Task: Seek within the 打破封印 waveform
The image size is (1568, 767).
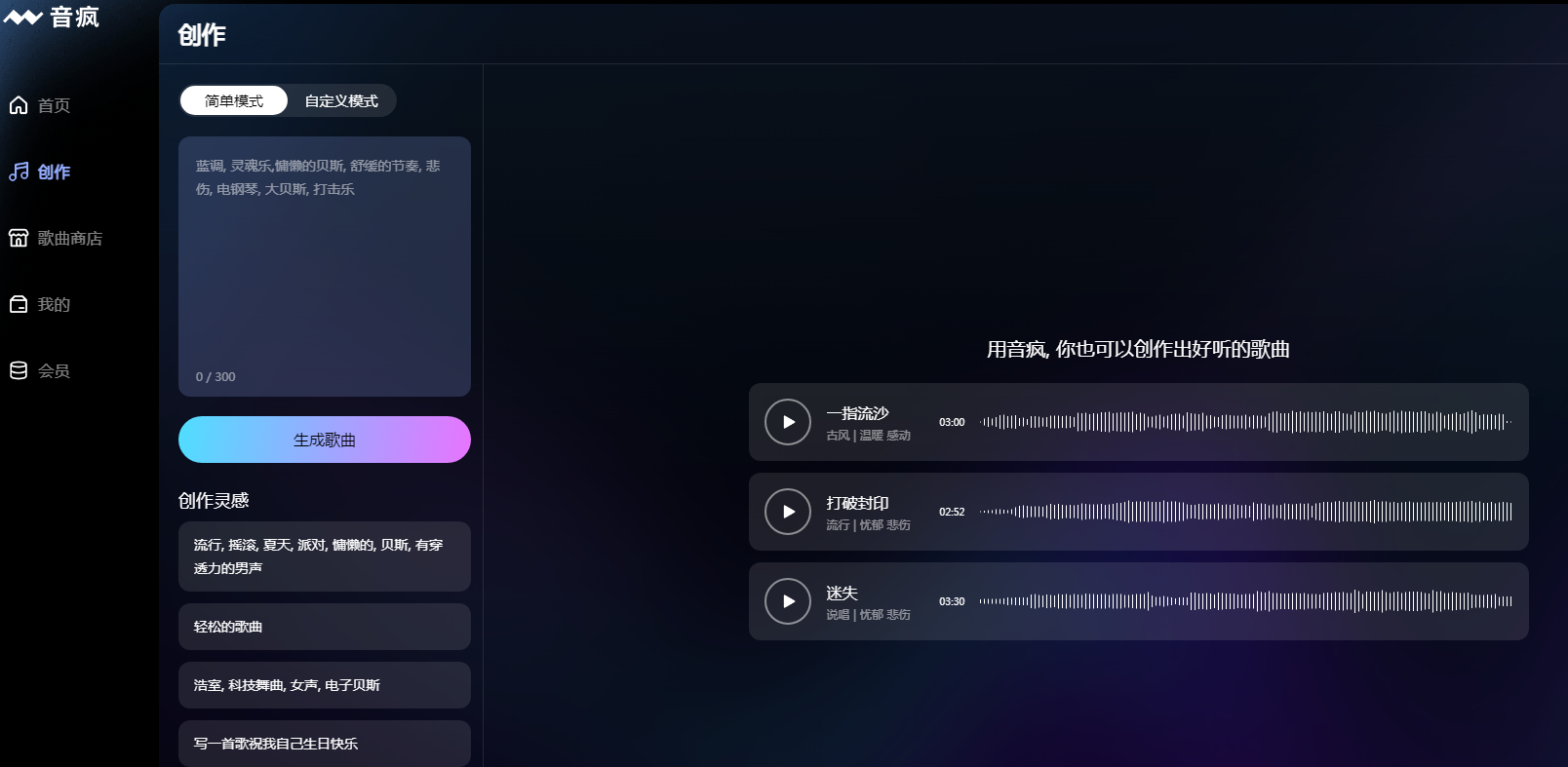Action: point(1246,512)
